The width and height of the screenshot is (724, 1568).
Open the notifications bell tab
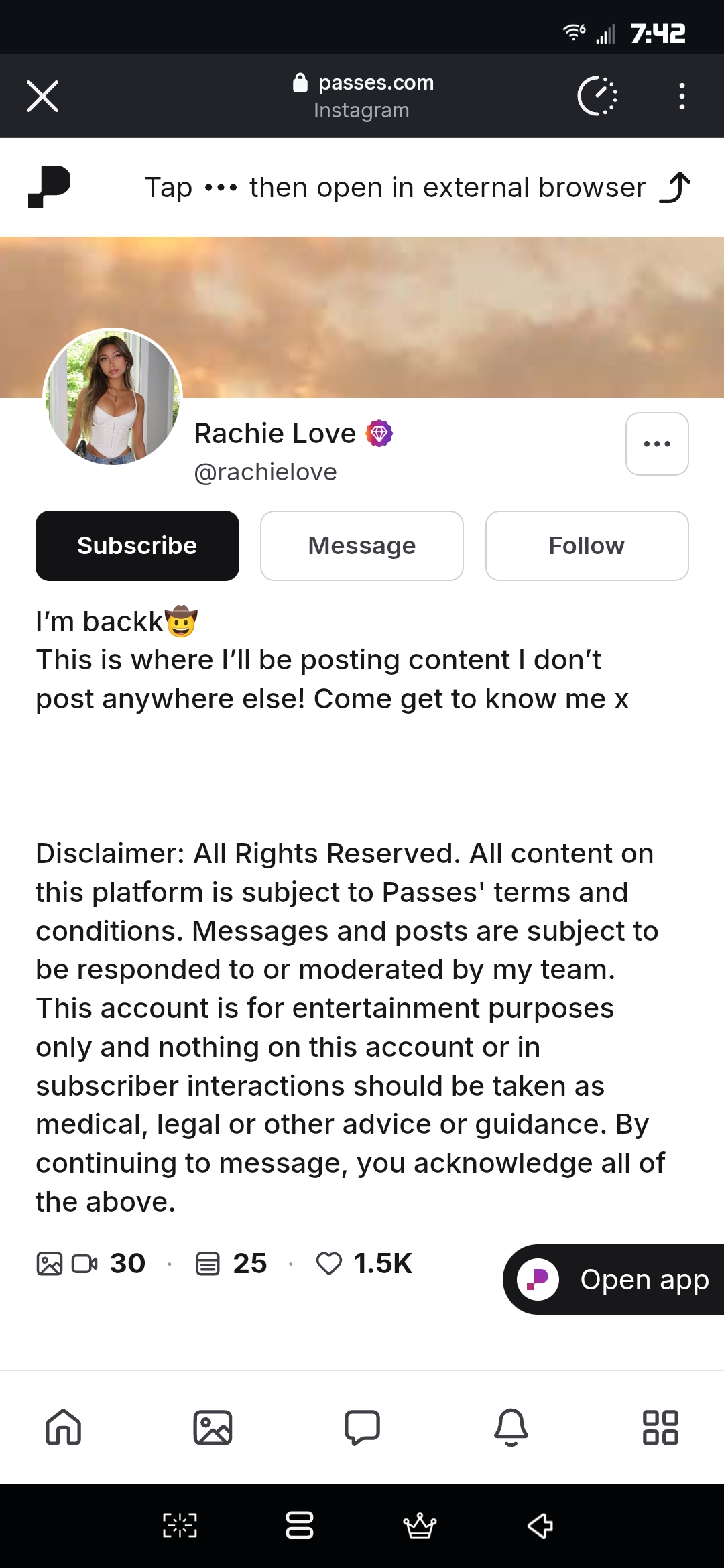(511, 1427)
